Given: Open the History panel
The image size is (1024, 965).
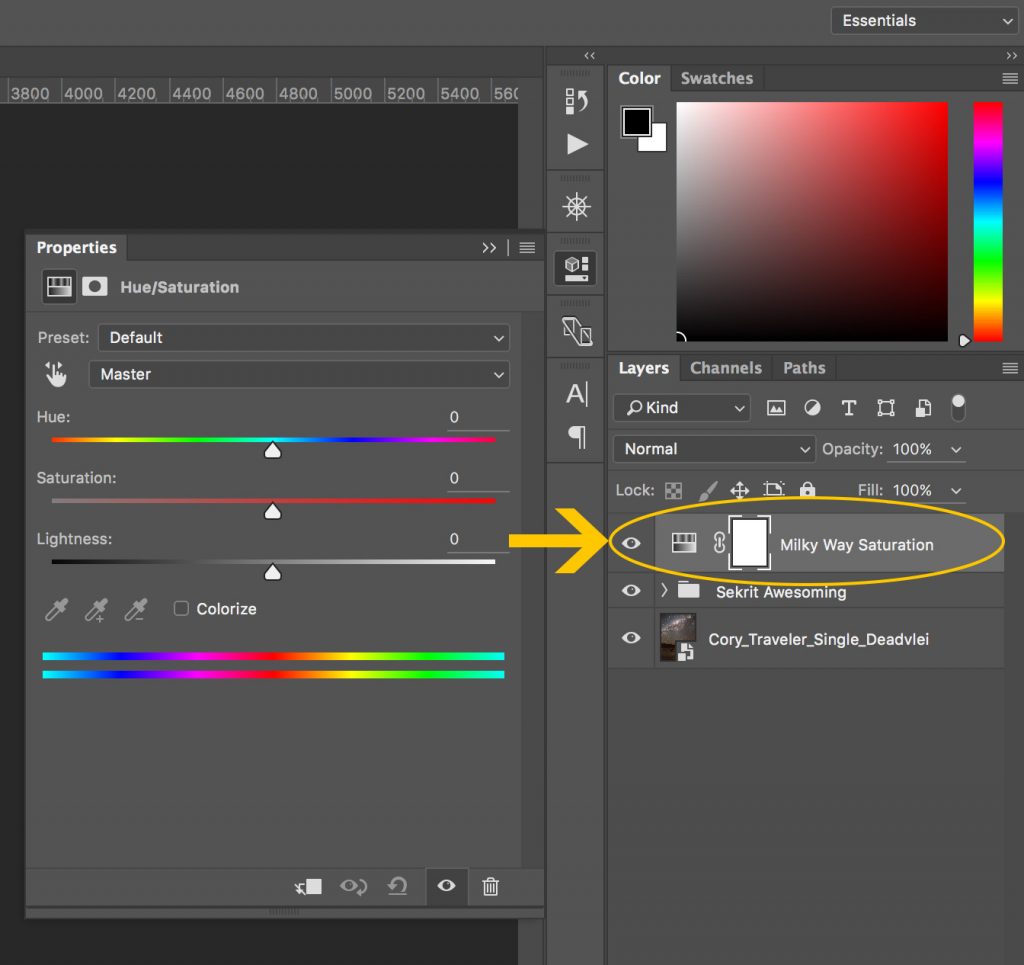Looking at the screenshot, I should click(x=575, y=100).
